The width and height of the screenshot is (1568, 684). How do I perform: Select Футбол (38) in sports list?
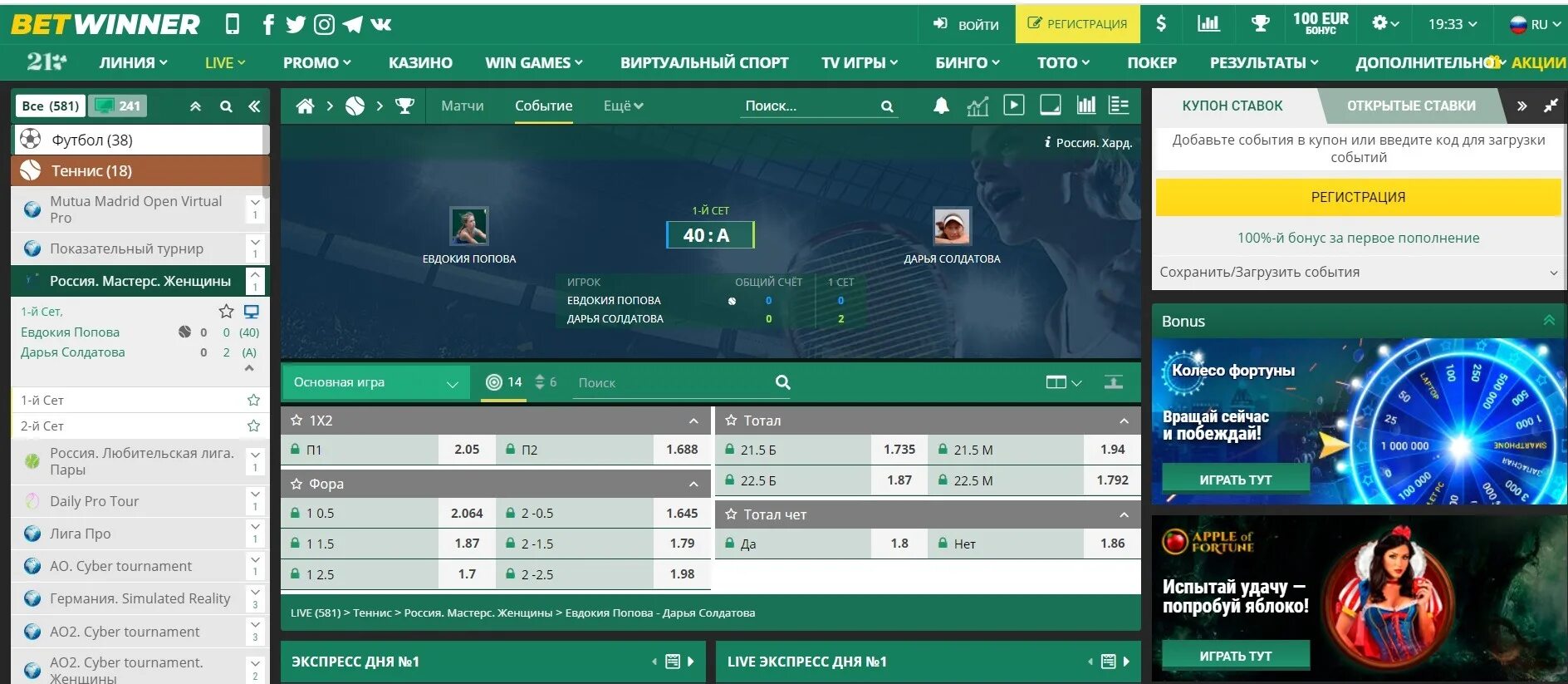(139, 140)
